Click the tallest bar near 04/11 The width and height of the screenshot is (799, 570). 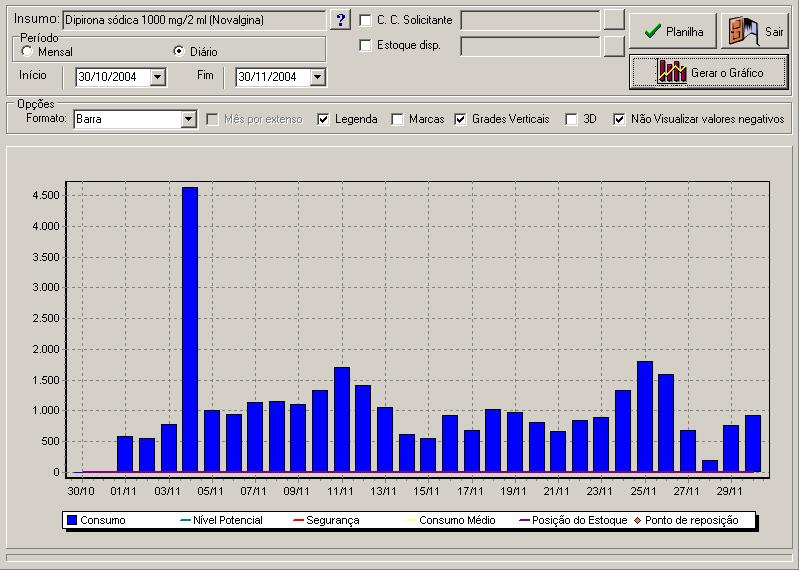(x=190, y=330)
